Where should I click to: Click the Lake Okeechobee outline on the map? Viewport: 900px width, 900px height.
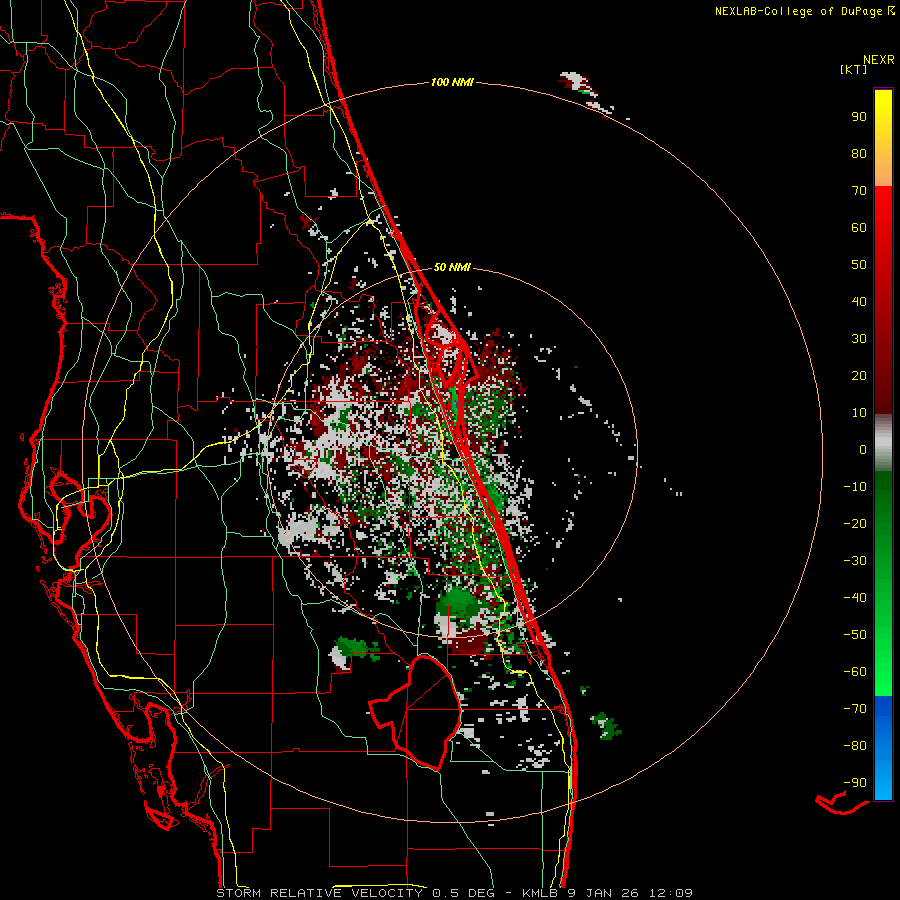point(414,712)
